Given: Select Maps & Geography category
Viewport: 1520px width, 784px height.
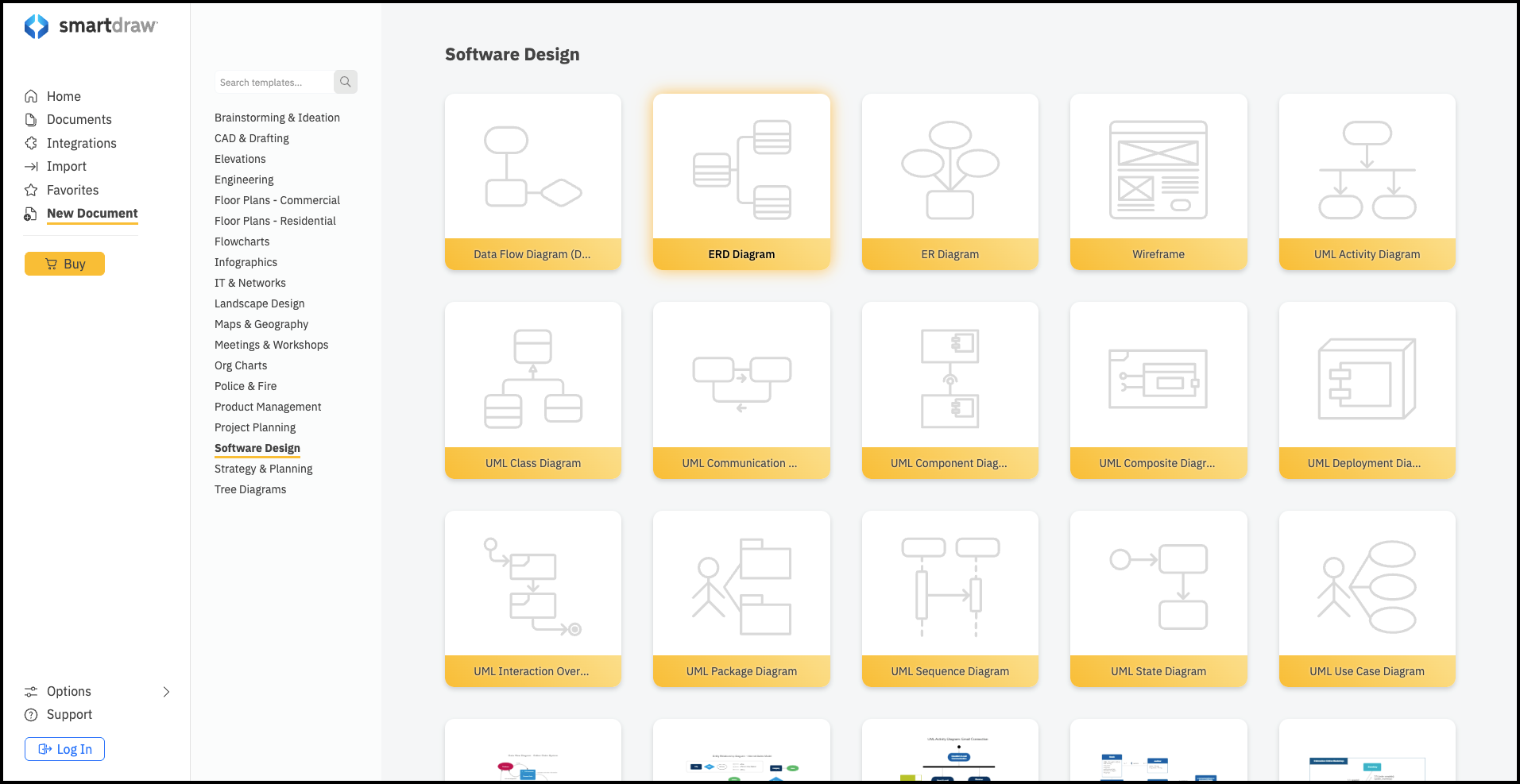Looking at the screenshot, I should click(x=261, y=324).
